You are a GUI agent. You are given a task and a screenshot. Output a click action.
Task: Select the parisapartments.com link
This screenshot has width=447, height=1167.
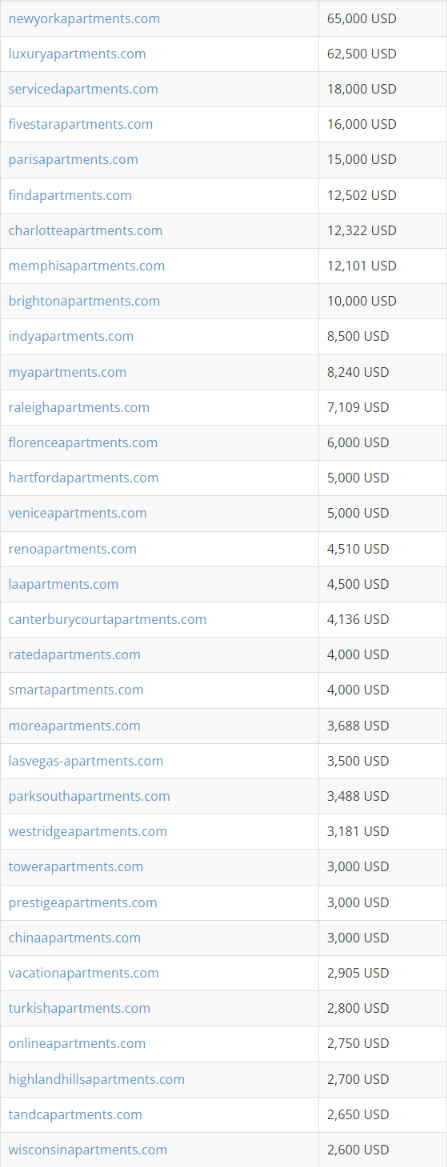point(73,160)
